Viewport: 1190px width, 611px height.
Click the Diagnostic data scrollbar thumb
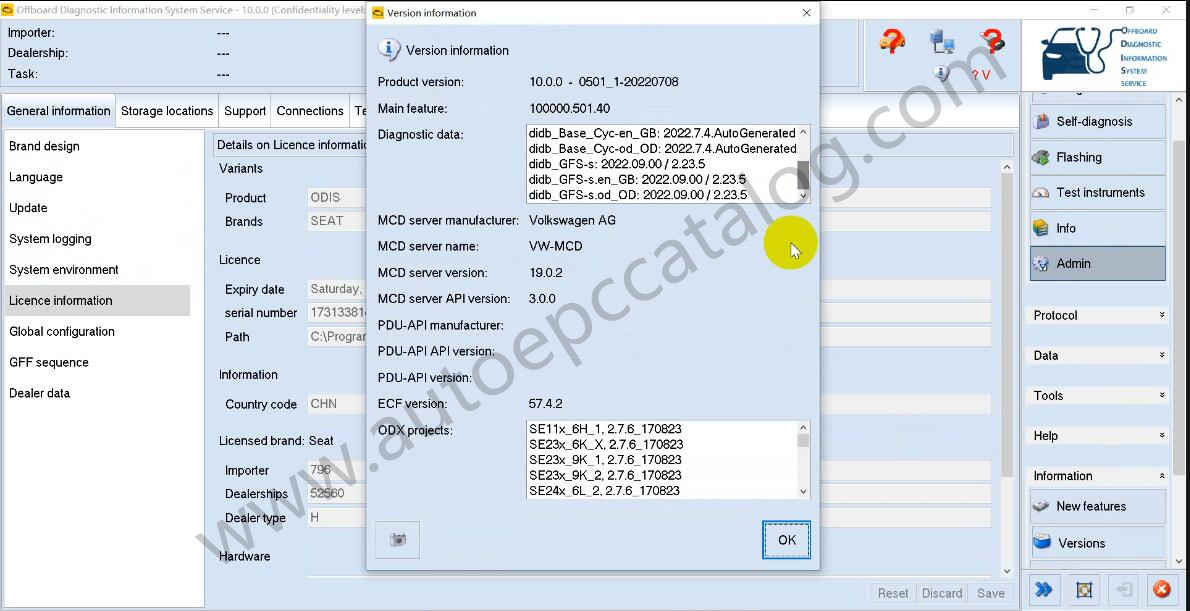click(803, 175)
